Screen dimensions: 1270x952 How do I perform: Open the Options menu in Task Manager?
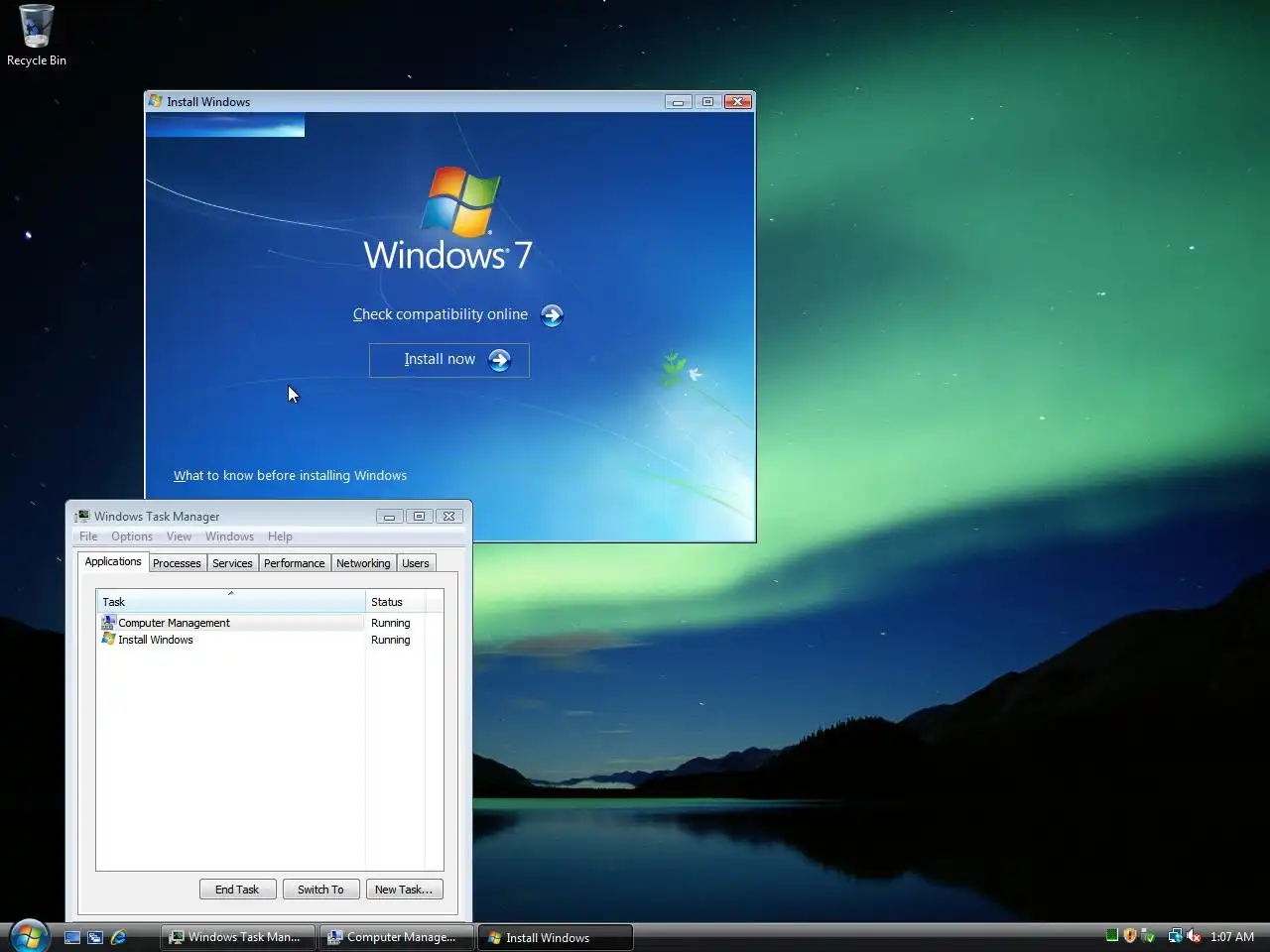pos(132,536)
